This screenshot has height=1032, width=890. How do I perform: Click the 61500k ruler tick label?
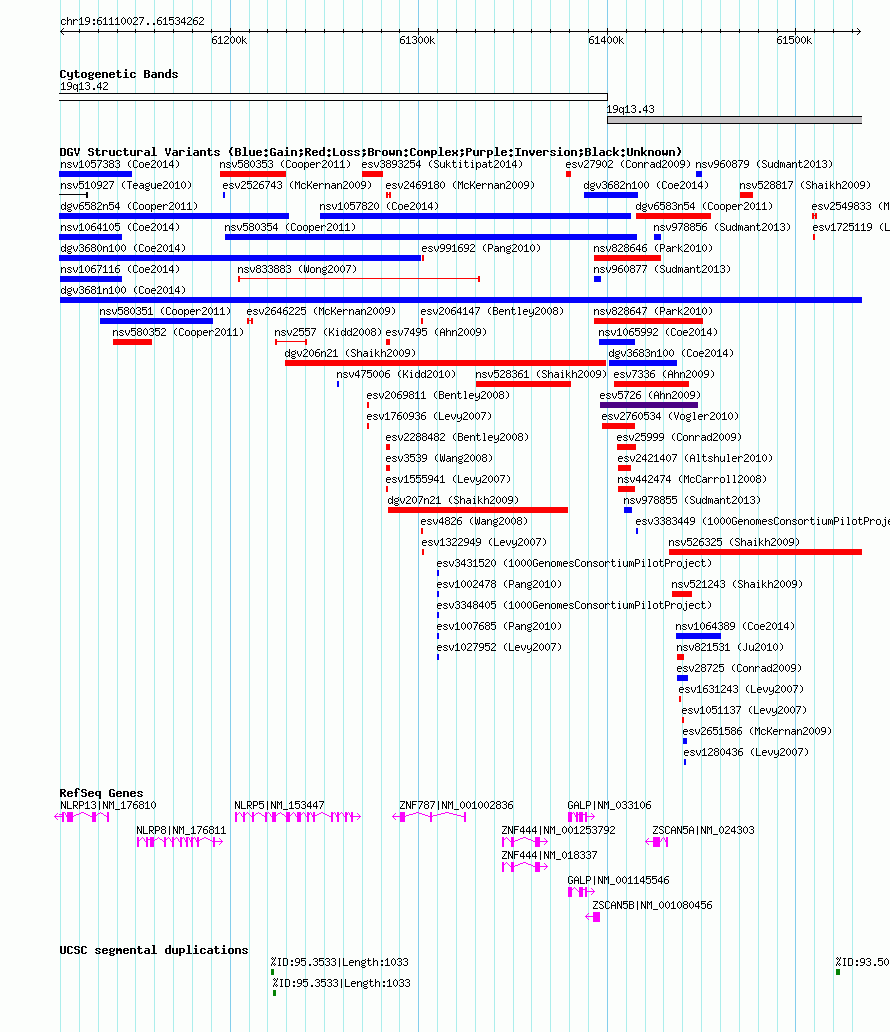(794, 40)
